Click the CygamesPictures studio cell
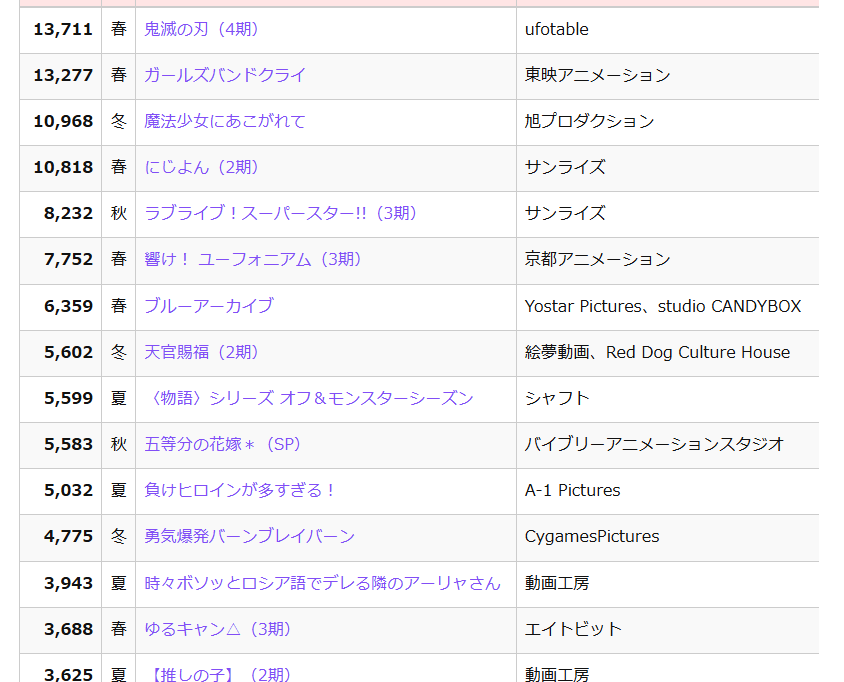 (x=592, y=536)
